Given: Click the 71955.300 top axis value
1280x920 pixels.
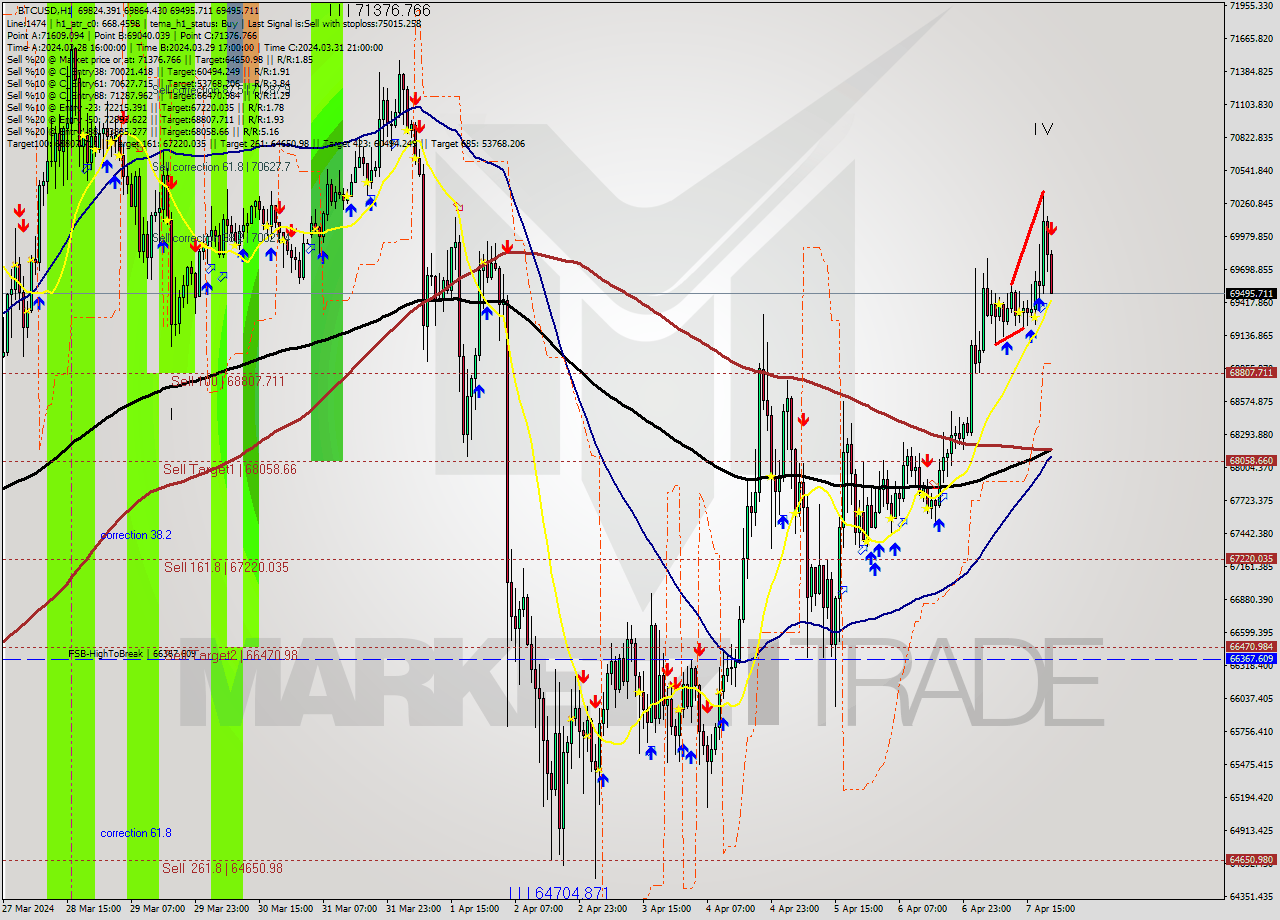Looking at the screenshot, I should (x=1250, y=6).
